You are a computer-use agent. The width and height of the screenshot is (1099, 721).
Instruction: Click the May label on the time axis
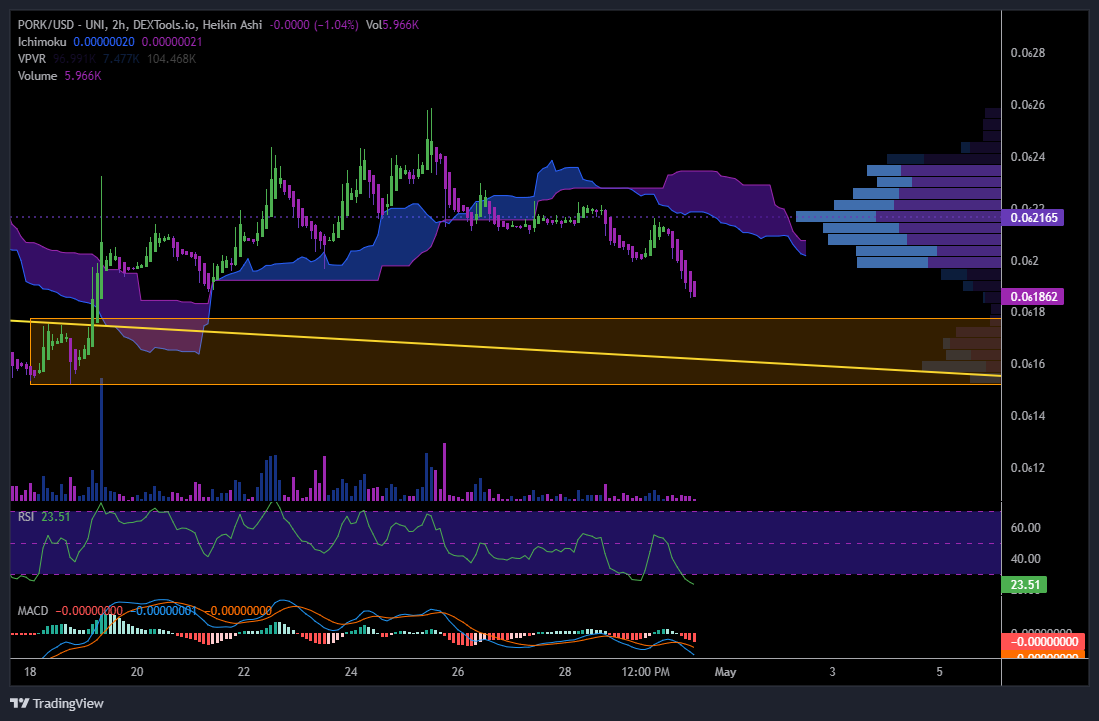tap(725, 673)
